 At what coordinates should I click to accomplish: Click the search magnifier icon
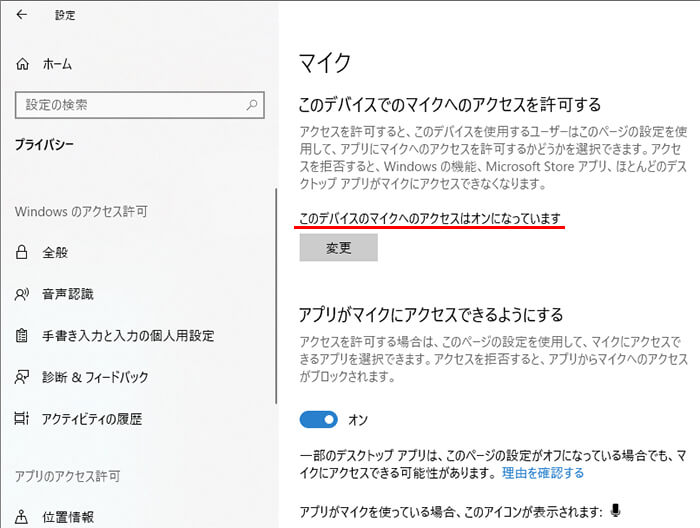point(252,105)
